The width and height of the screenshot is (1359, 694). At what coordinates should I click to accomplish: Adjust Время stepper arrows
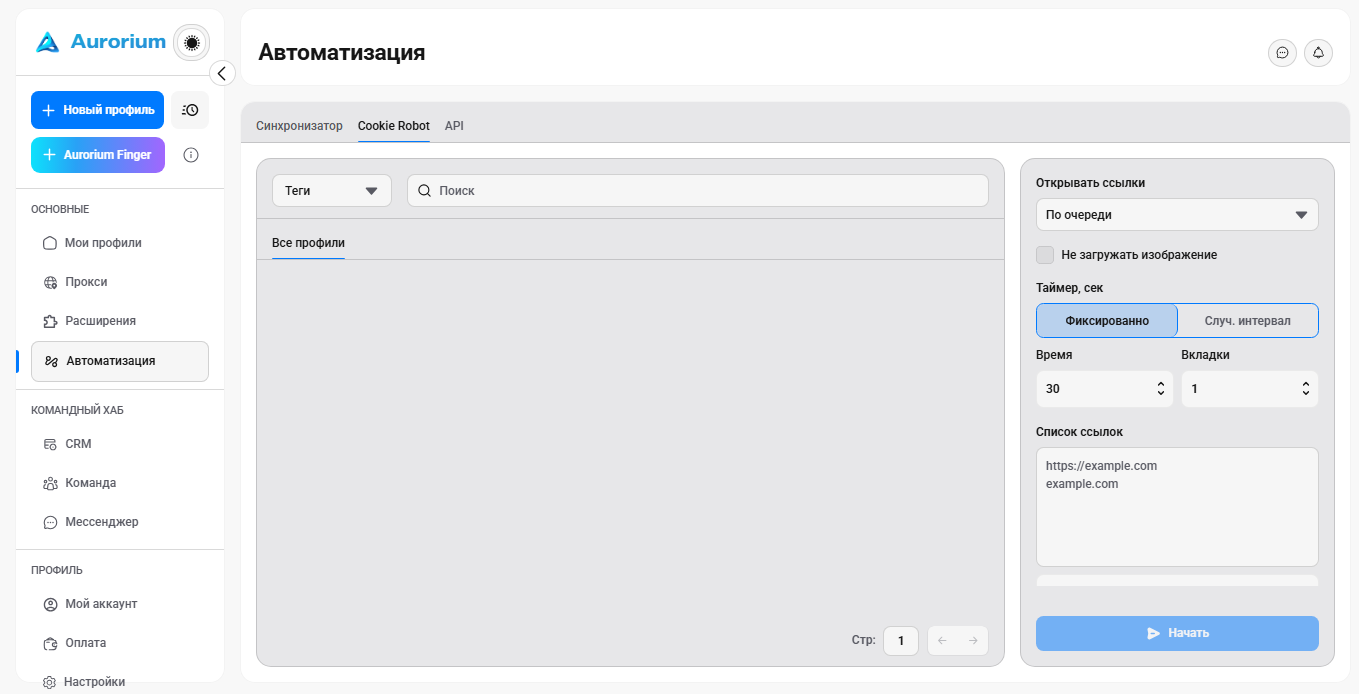coord(1161,389)
